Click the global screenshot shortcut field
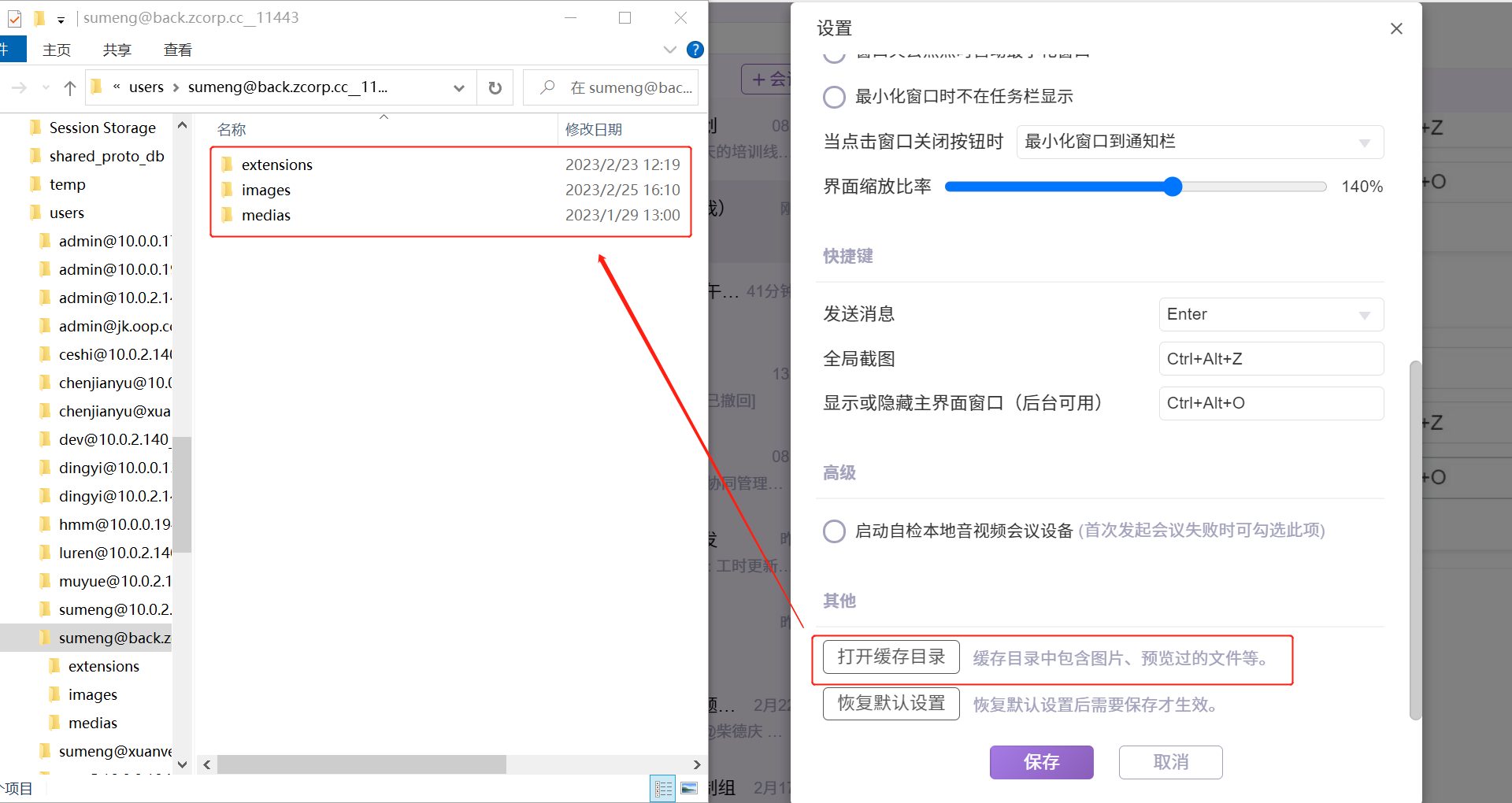This screenshot has width=1512, height=803. pyautogui.click(x=1270, y=359)
